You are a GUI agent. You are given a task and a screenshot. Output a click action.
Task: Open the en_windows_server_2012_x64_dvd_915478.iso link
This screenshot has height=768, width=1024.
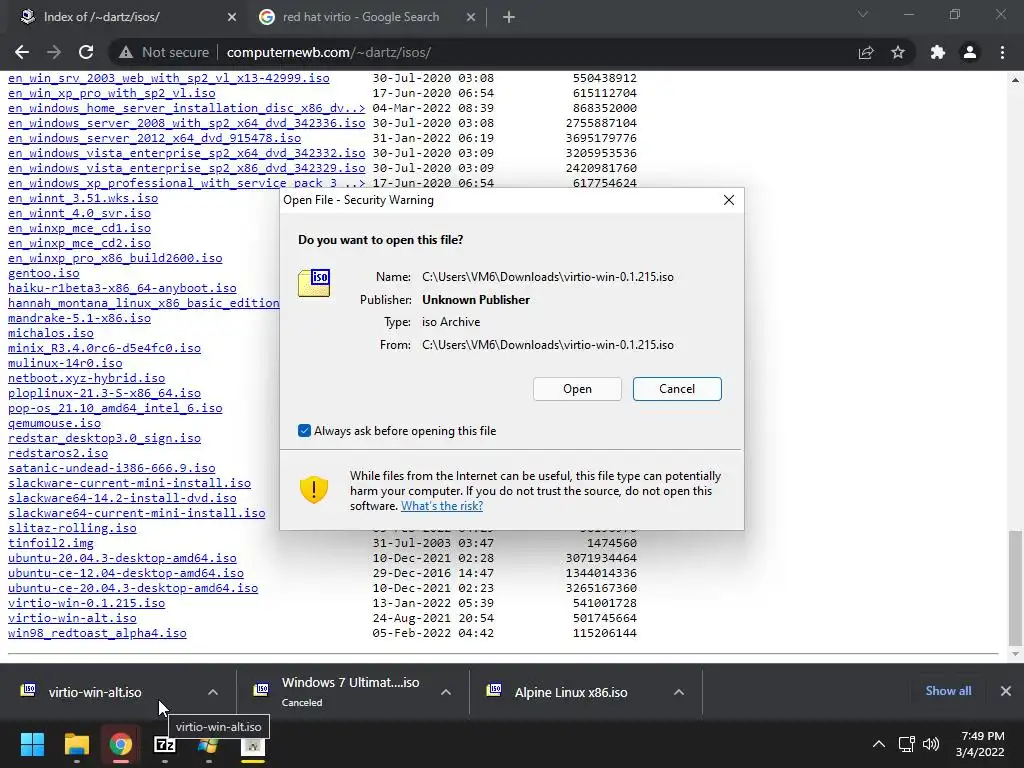[x=154, y=138]
